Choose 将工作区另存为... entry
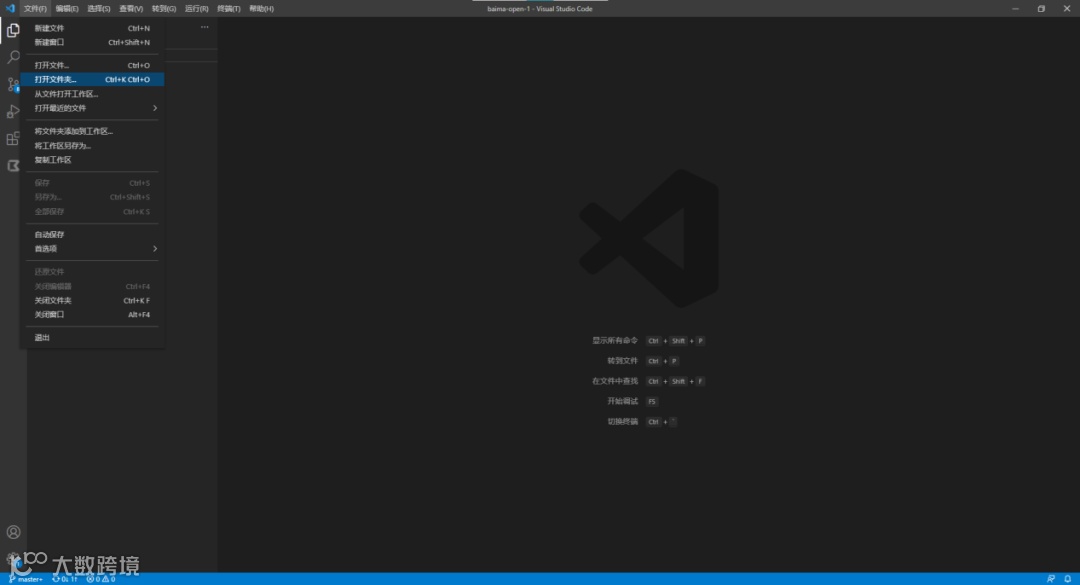 point(92,145)
